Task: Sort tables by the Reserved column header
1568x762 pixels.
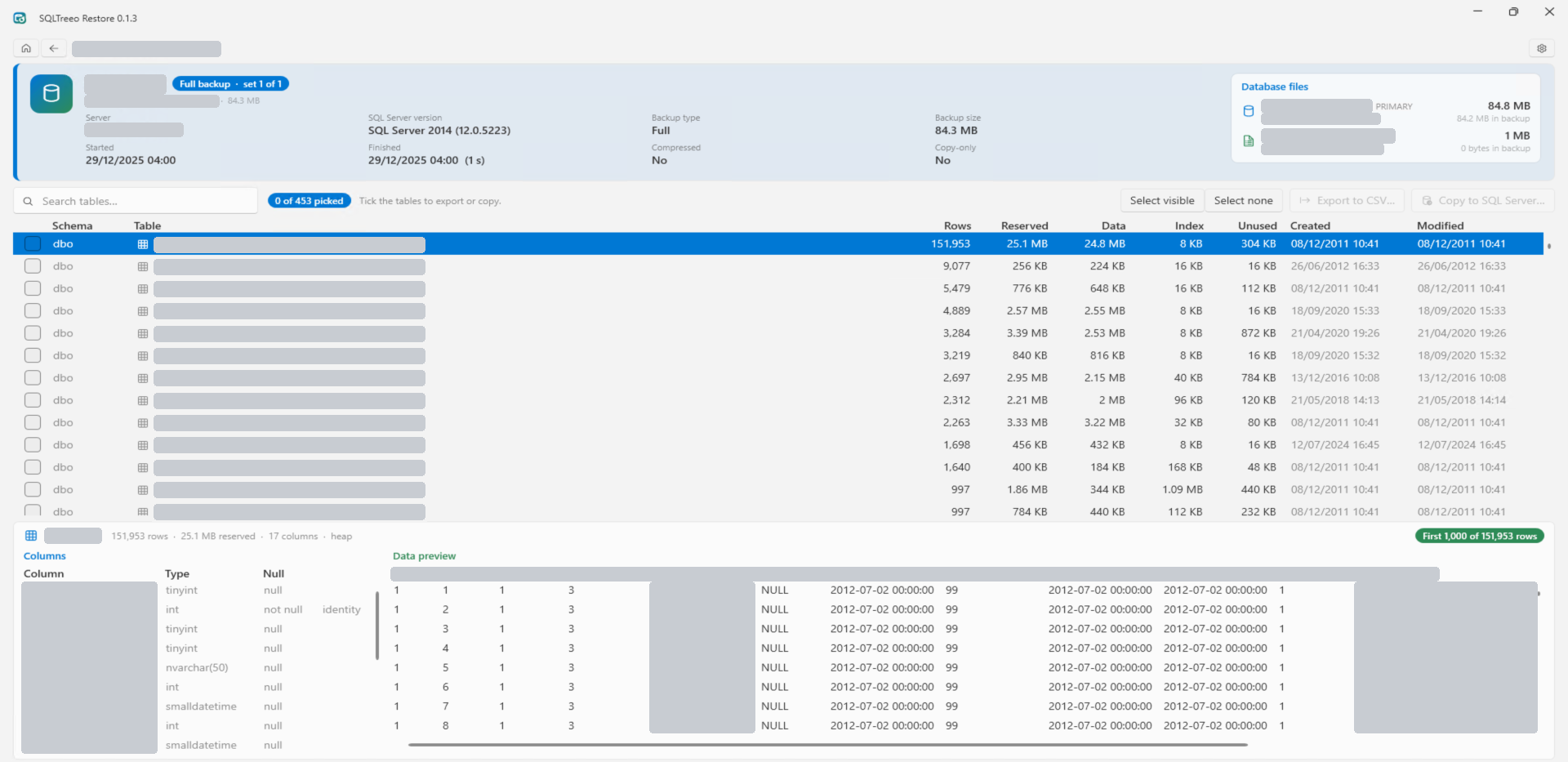Action: [x=1024, y=225]
